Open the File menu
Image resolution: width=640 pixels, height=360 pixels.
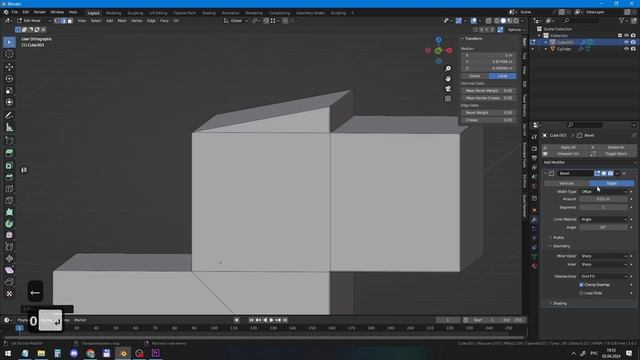(x=15, y=12)
